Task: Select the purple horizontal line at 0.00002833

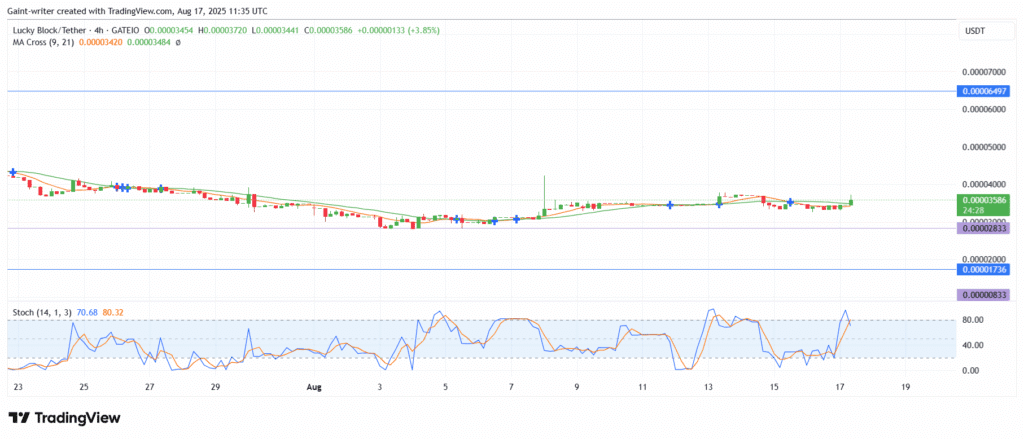Action: click(x=482, y=228)
